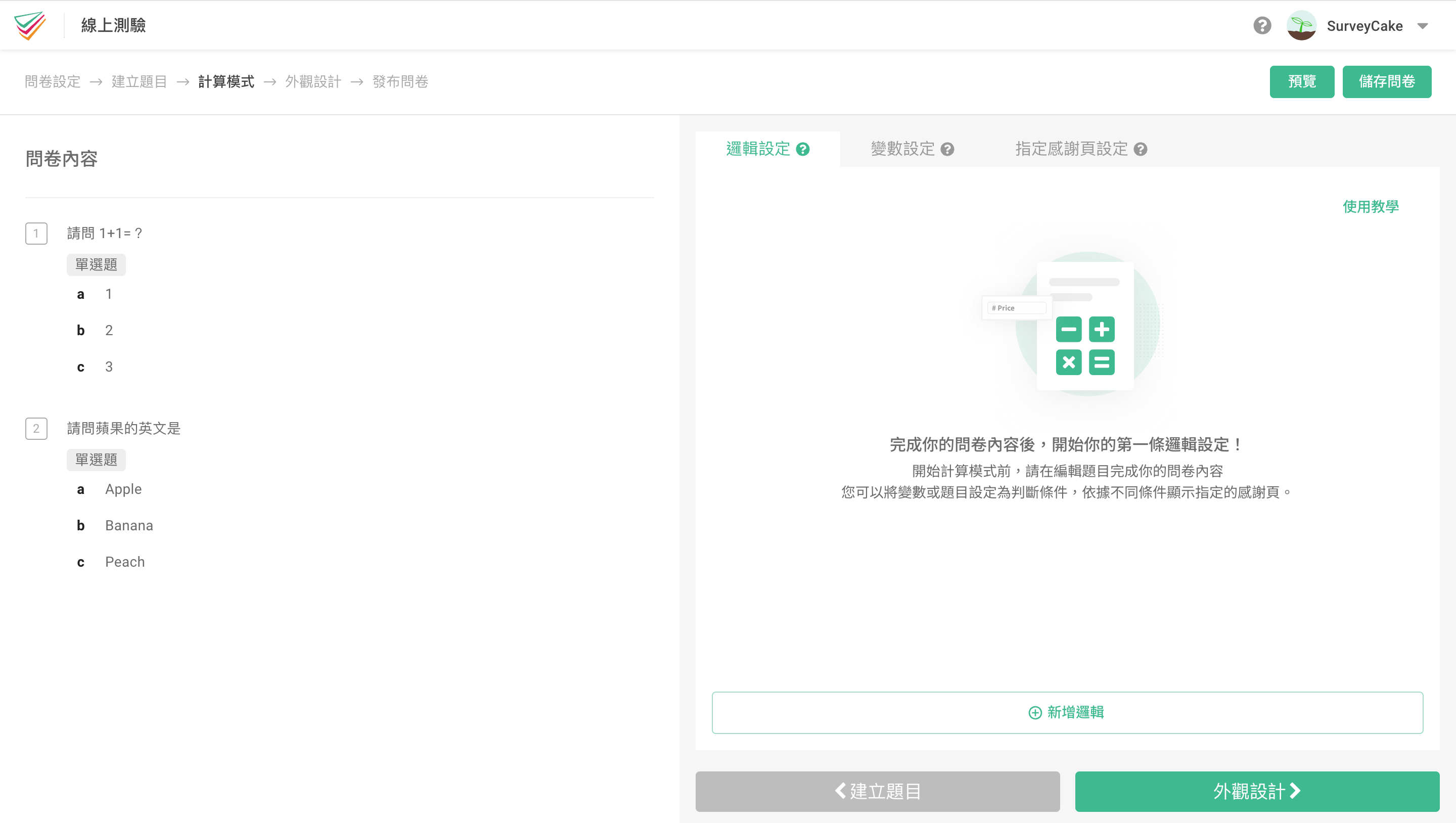Click text 開始計算模式前，請在編輯題目完成你的問卷內容
The image size is (1456, 823).
pos(1067,471)
